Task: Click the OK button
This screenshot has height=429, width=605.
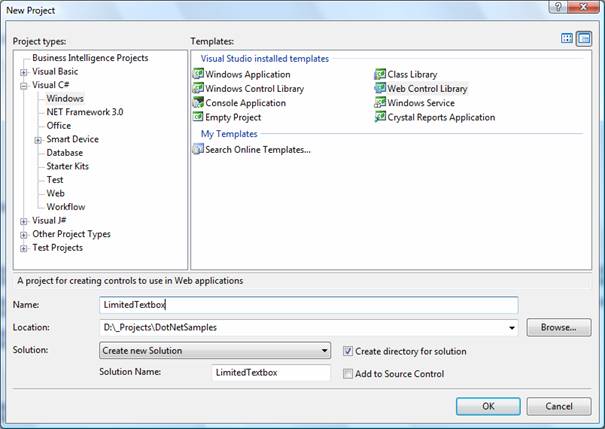Action: tap(488, 406)
